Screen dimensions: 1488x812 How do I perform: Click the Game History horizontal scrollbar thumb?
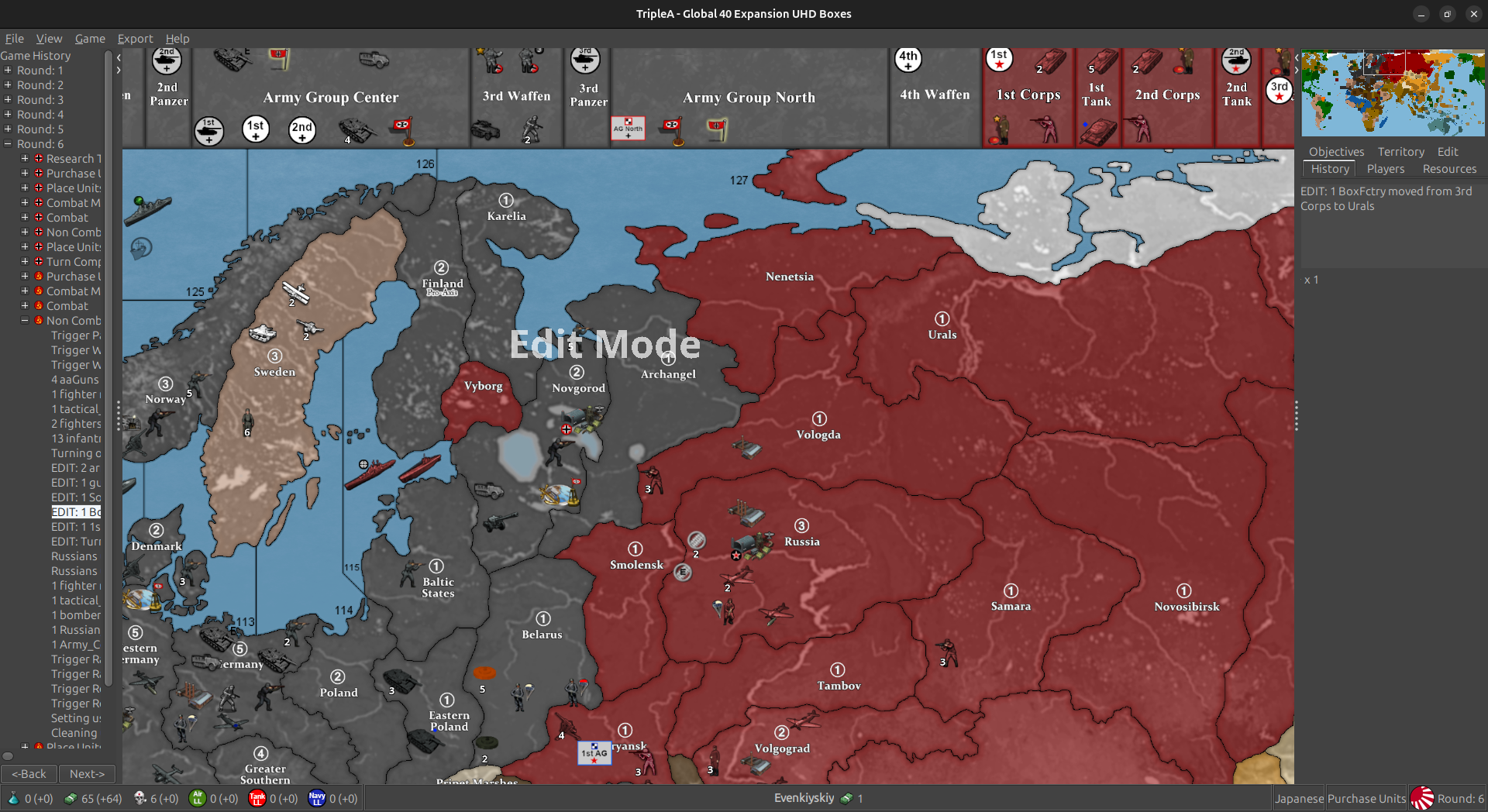click(x=8, y=756)
